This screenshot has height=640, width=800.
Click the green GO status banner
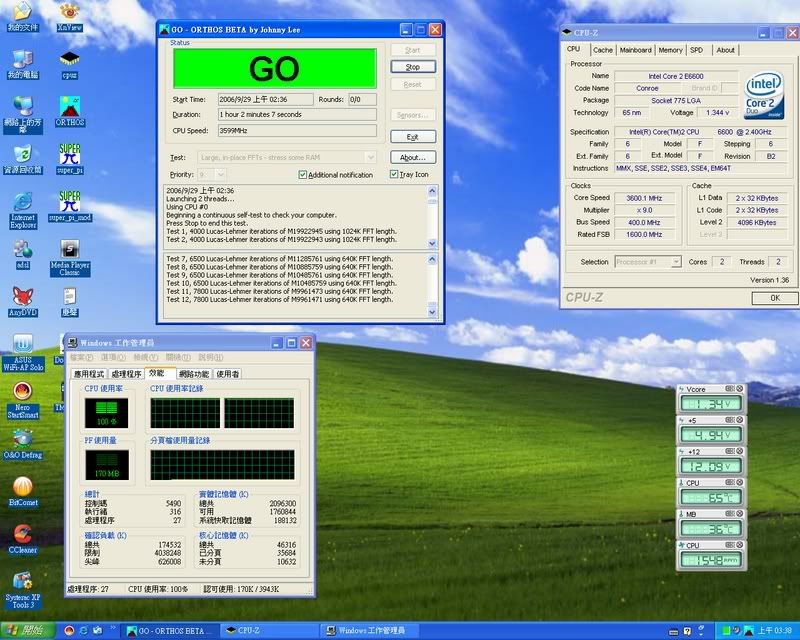click(x=274, y=68)
